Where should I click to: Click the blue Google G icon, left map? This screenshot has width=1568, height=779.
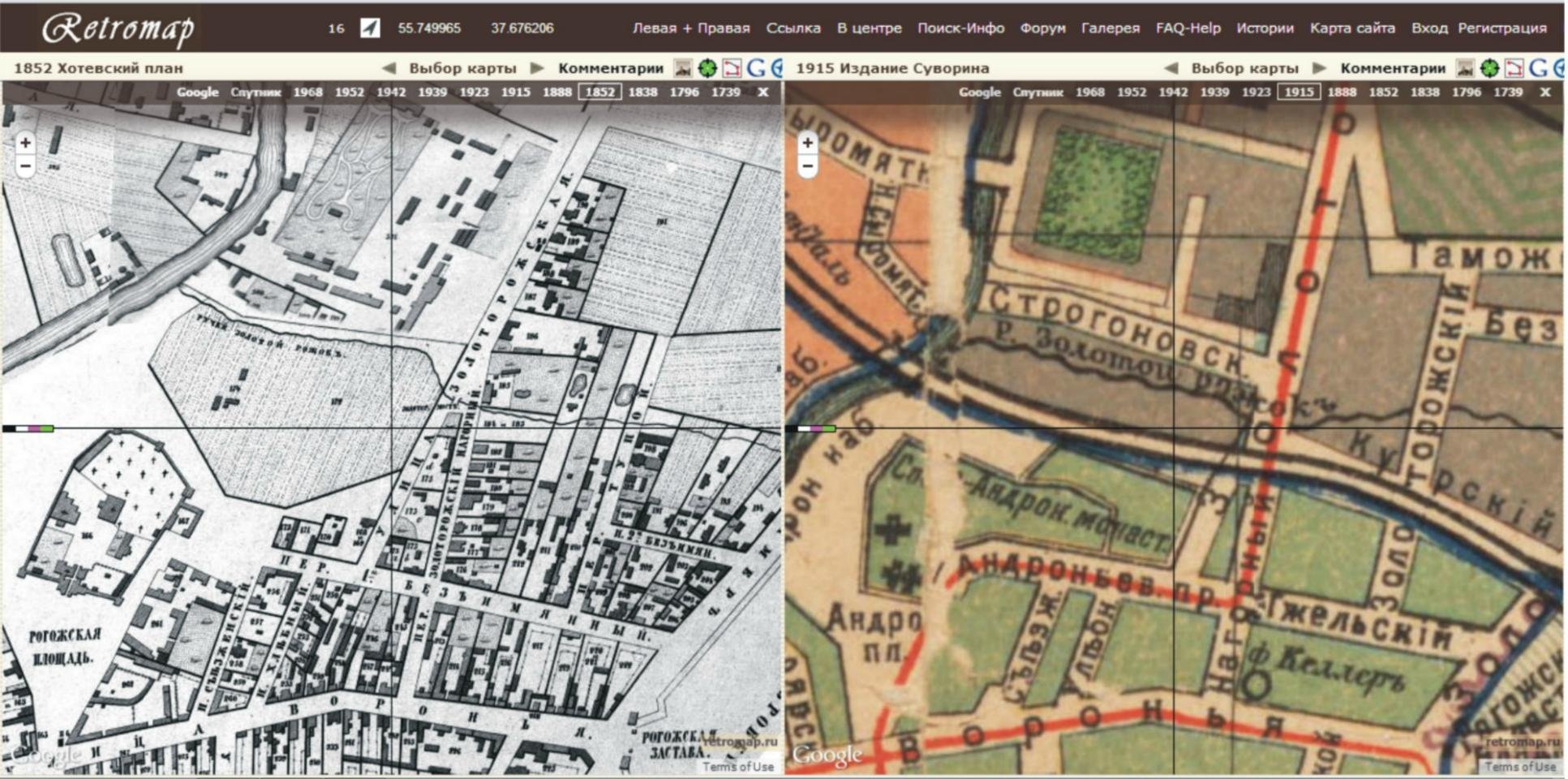[x=756, y=68]
